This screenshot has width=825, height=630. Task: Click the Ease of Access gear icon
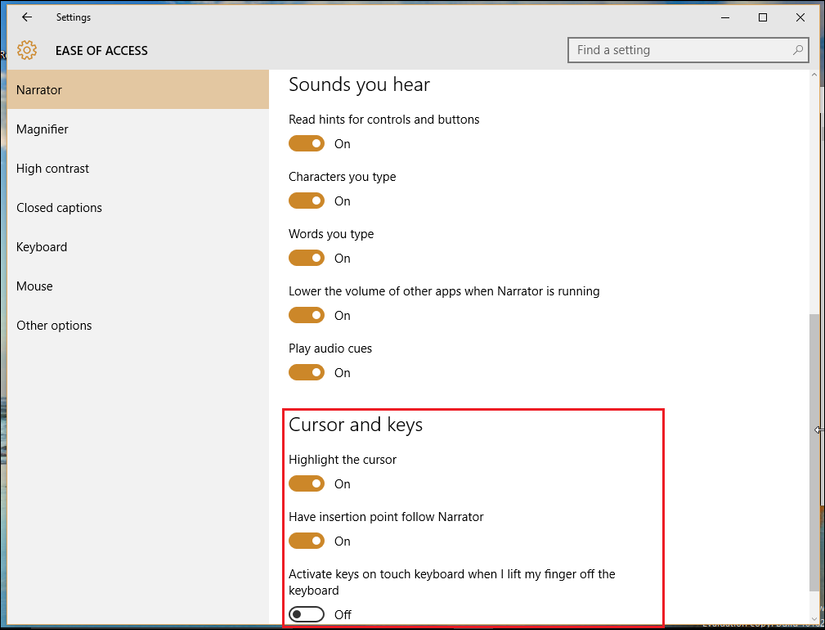coord(29,50)
